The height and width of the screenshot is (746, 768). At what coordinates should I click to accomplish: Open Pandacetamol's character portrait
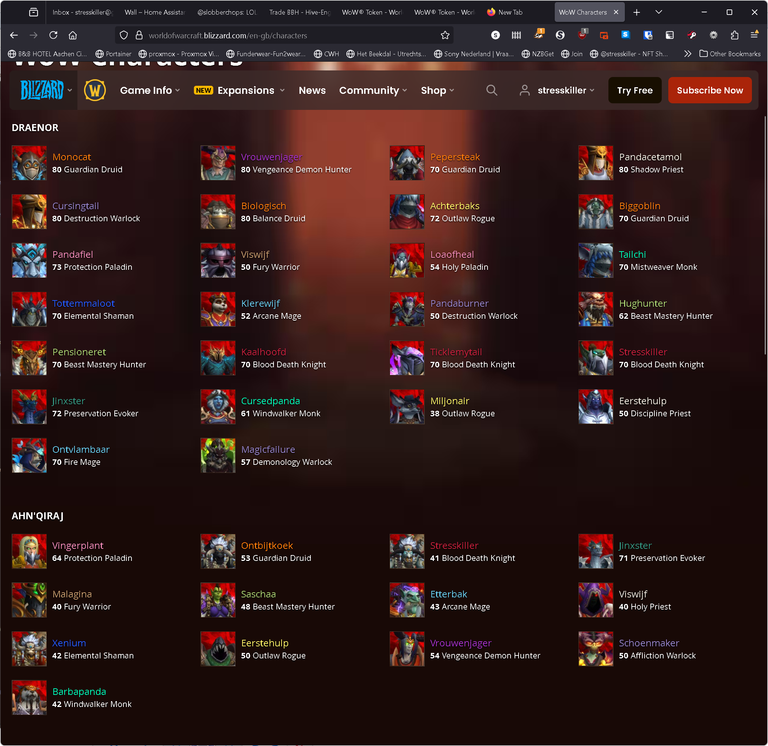point(596,163)
